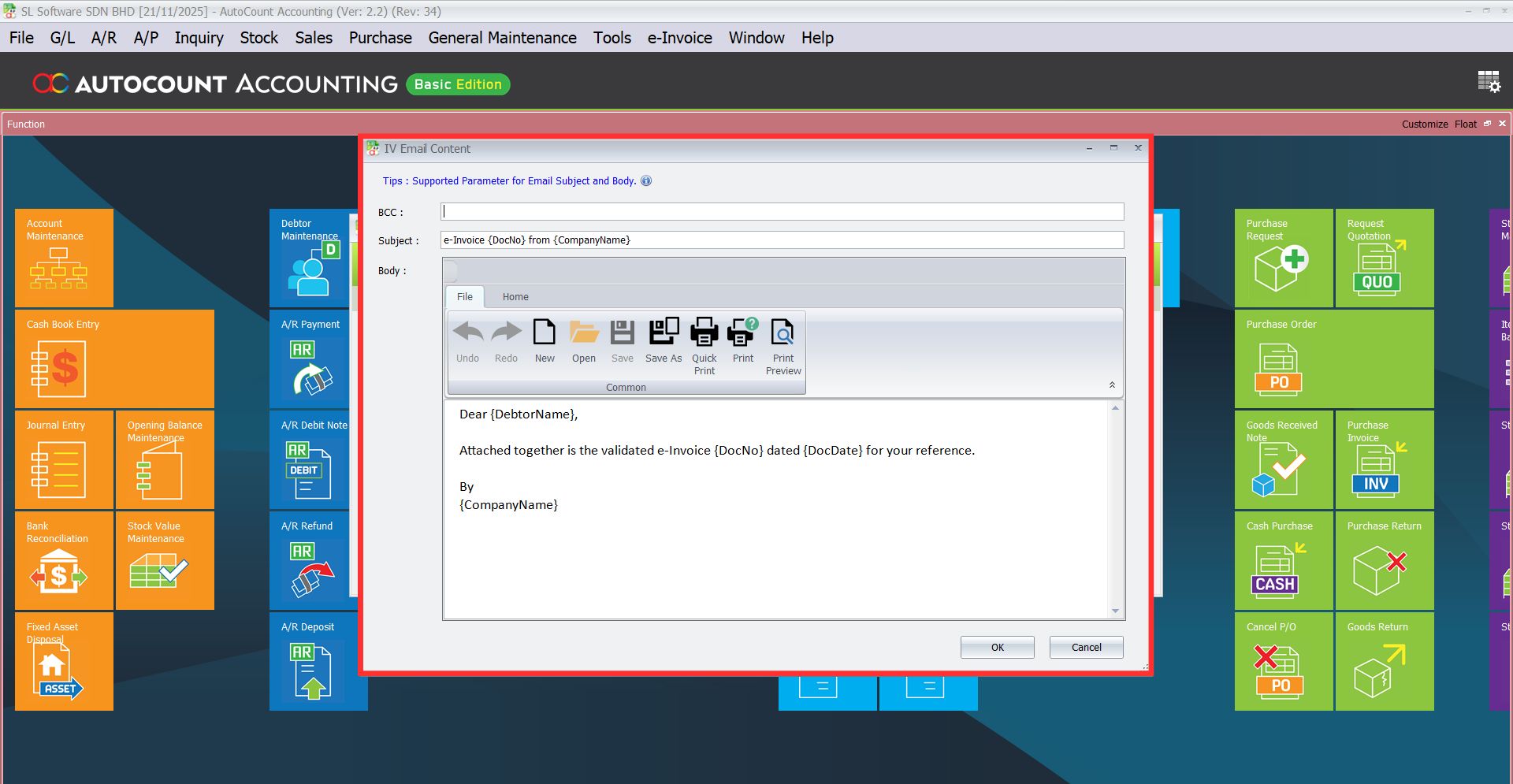Open the layout grid icon at top right
The image size is (1513, 784).
tap(1489, 80)
